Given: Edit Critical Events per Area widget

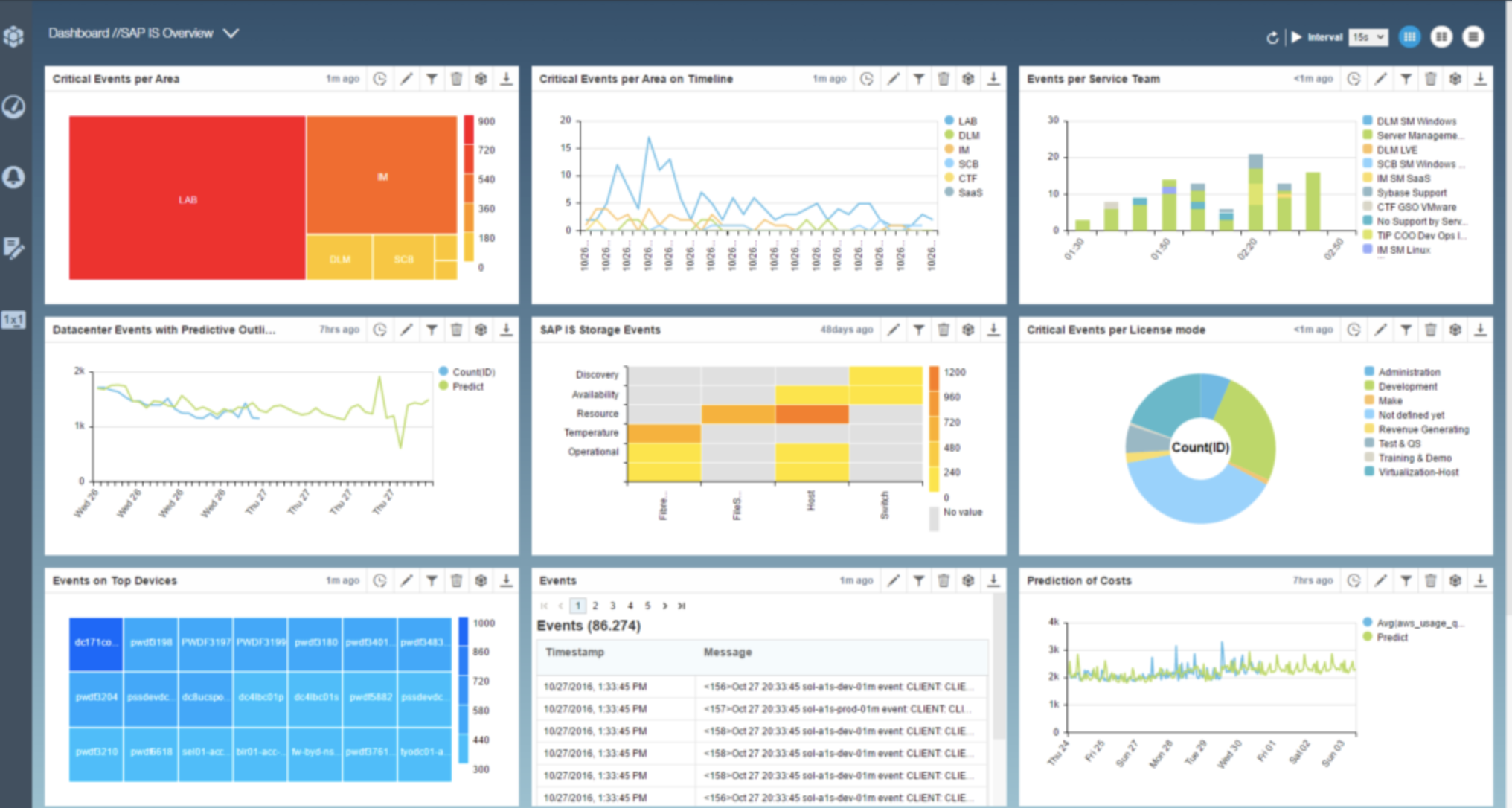Looking at the screenshot, I should tap(406, 79).
